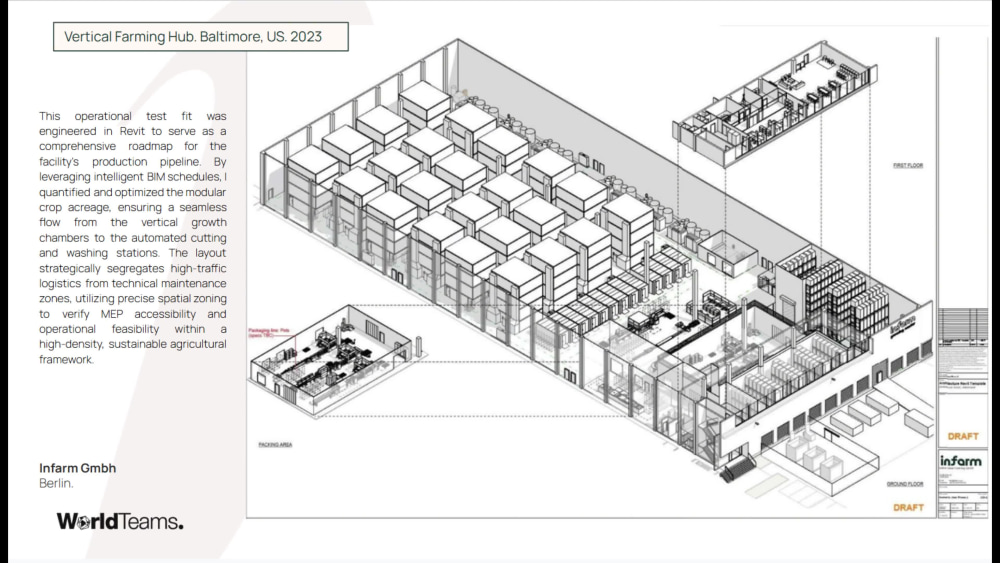The image size is (1000, 563).
Task: Click the project description paragraph
Action: (x=133, y=238)
